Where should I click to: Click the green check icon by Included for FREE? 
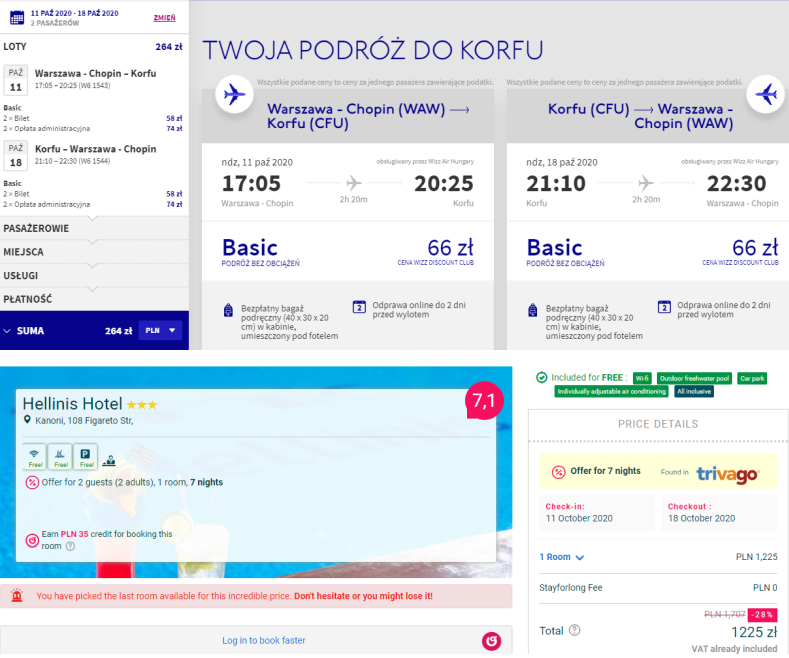[542, 377]
